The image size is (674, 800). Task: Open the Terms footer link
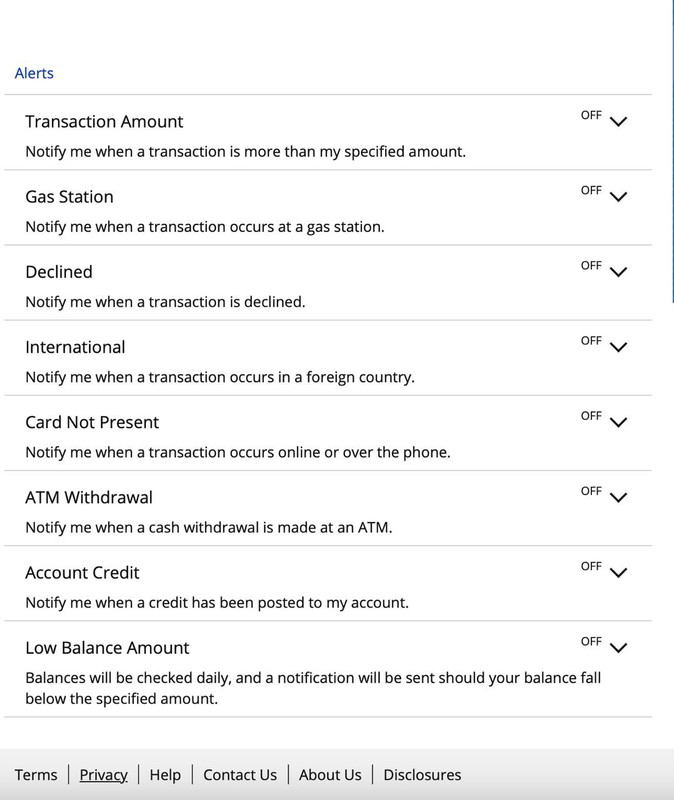pyautogui.click(x=36, y=775)
